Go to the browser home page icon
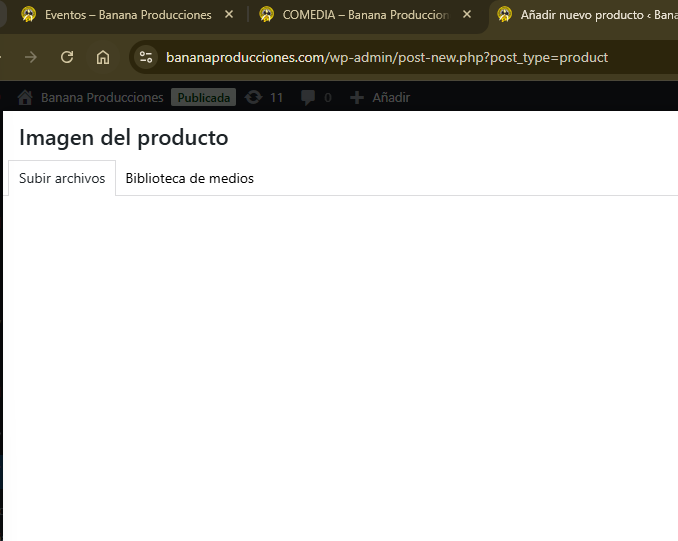This screenshot has height=541, width=678. point(103,57)
